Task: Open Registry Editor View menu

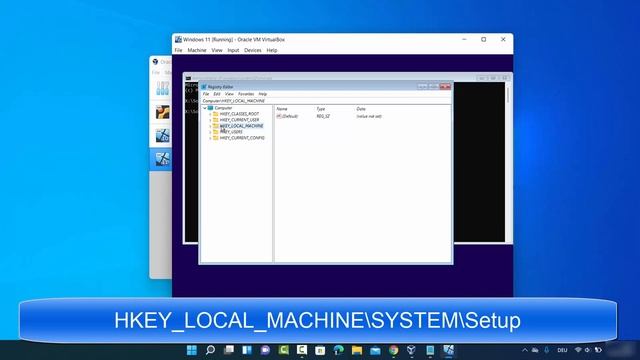Action: tap(229, 94)
